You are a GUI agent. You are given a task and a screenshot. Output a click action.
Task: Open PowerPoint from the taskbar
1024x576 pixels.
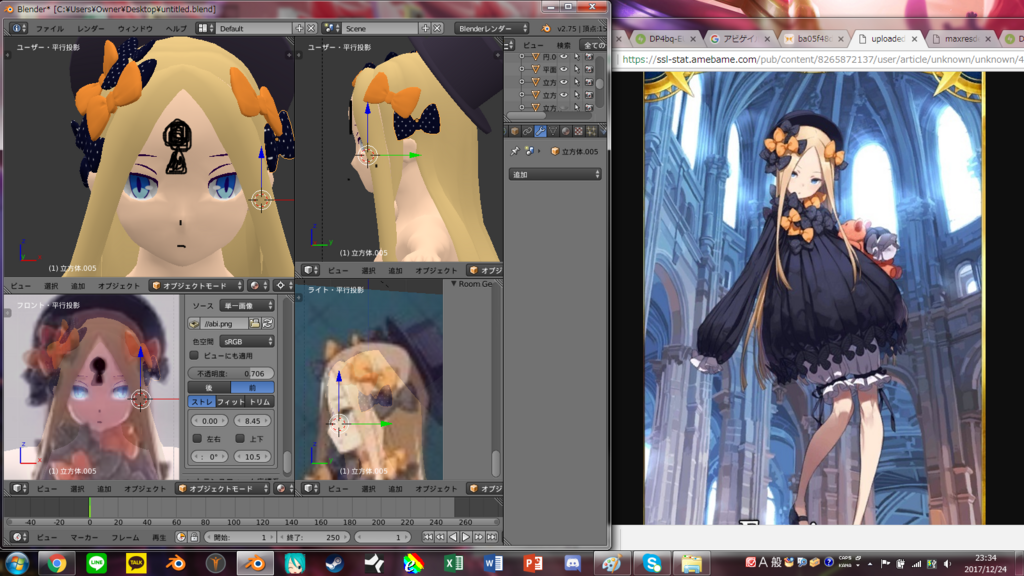coord(533,563)
